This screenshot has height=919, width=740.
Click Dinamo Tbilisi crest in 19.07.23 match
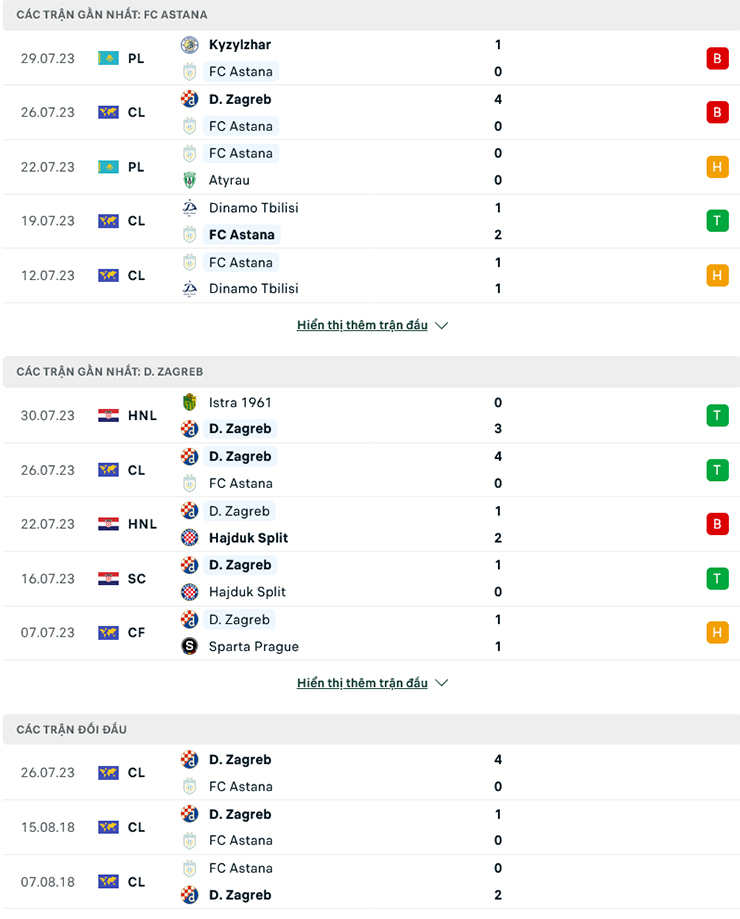click(189, 208)
